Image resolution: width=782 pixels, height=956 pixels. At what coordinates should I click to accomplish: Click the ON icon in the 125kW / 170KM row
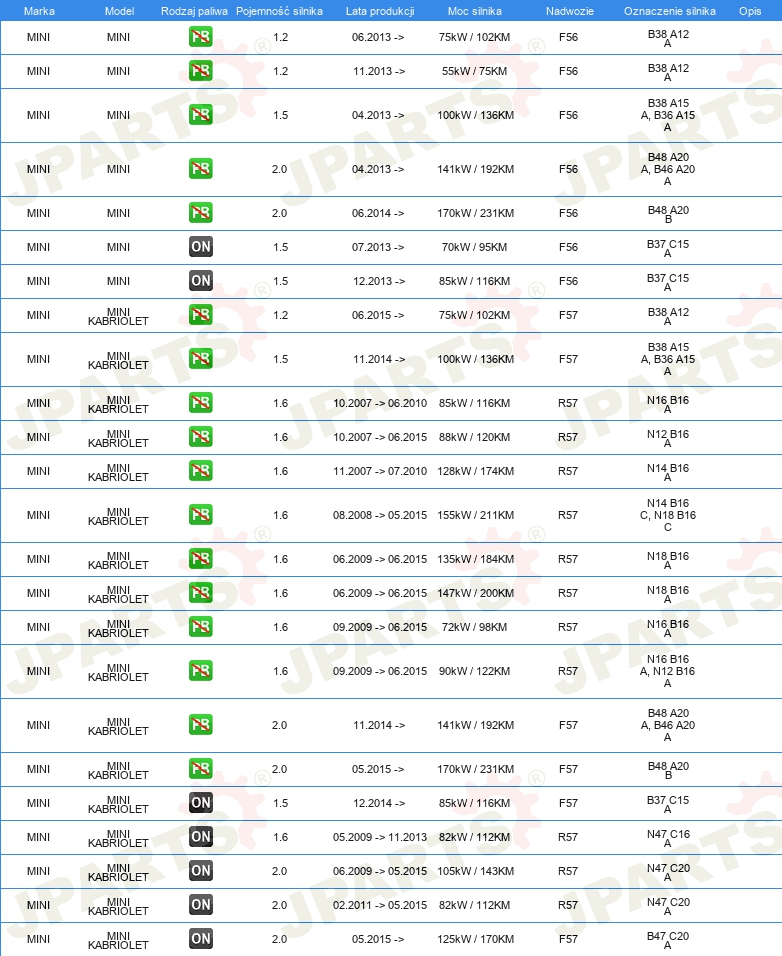[201, 940]
